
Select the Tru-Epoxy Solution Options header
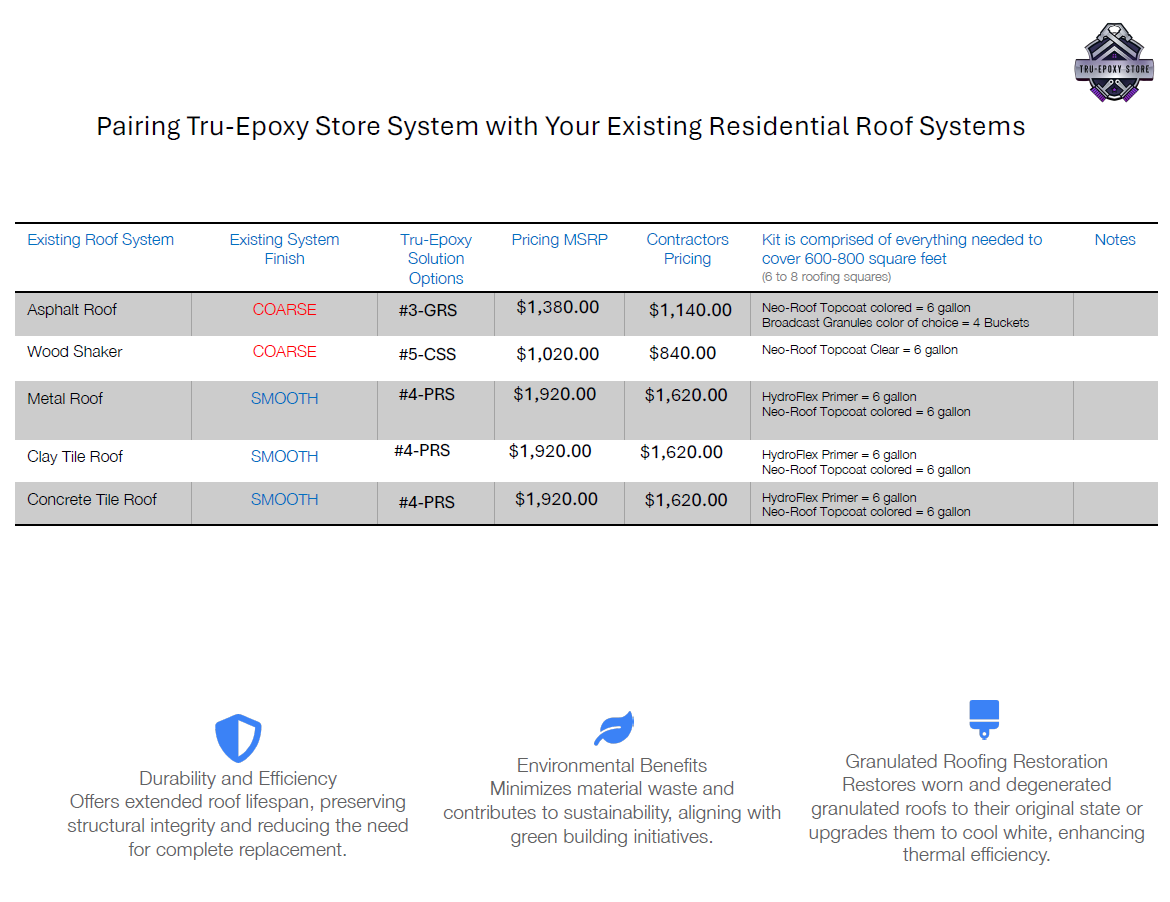(x=436, y=259)
